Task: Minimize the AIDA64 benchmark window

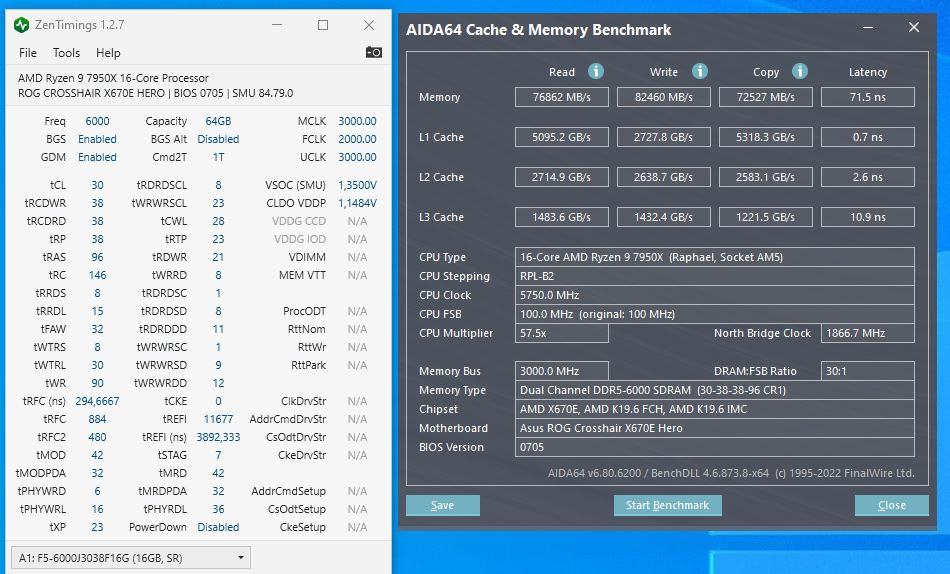Action: click(x=868, y=28)
